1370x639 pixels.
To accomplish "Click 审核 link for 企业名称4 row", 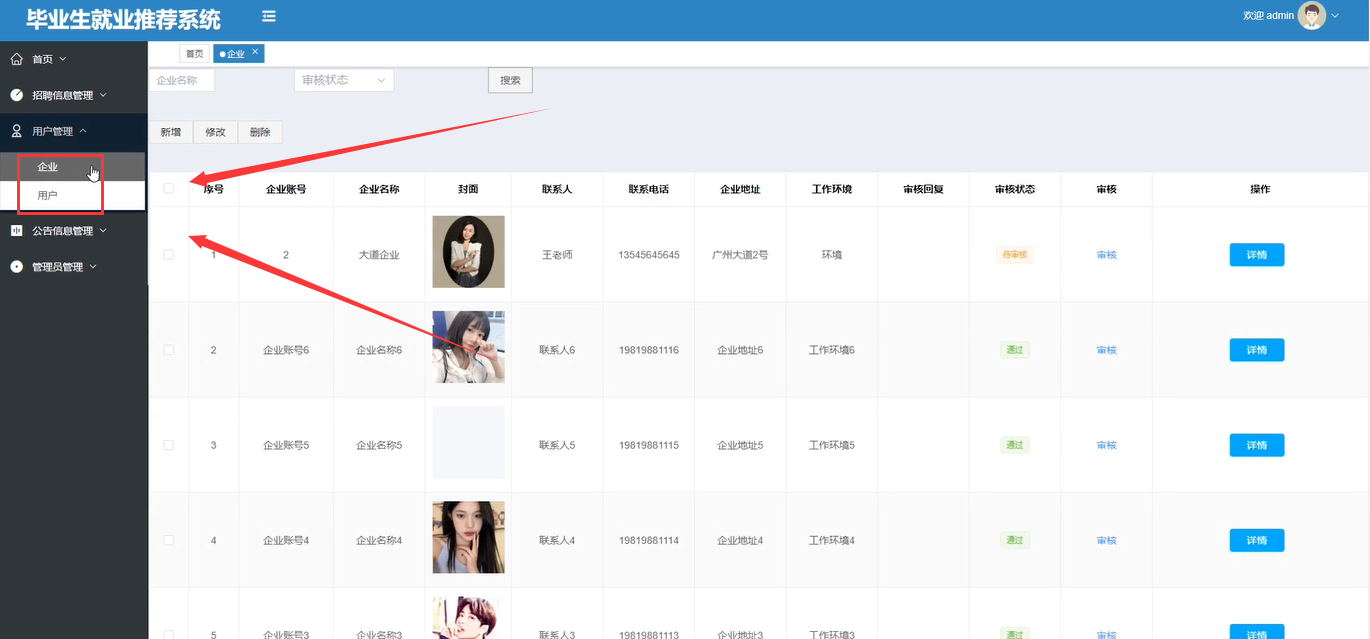I will pyautogui.click(x=1106, y=540).
